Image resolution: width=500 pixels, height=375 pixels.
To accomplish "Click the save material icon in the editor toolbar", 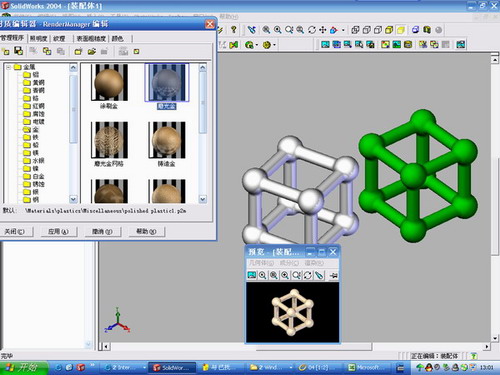I will pos(18,51).
